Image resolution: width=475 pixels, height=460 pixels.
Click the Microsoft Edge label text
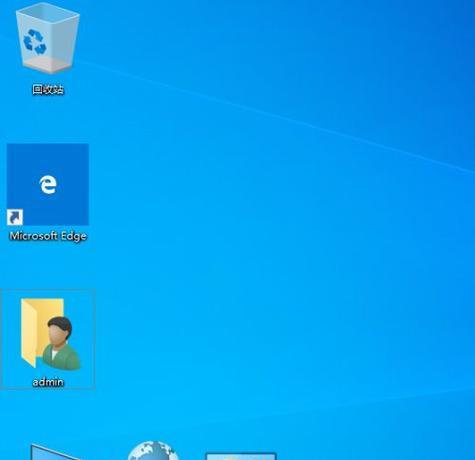(48, 236)
